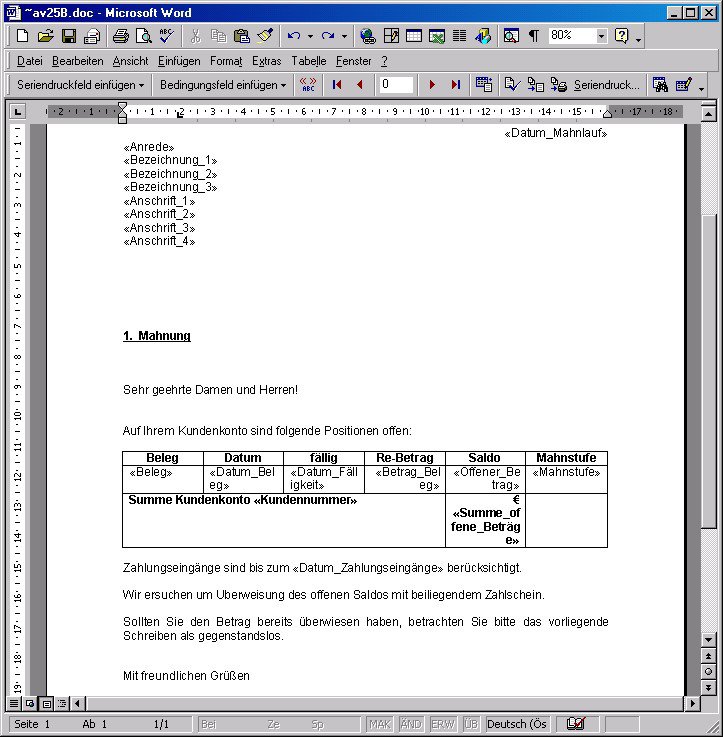Click the Save icon in toolbar
723x737 pixels.
tap(69, 36)
